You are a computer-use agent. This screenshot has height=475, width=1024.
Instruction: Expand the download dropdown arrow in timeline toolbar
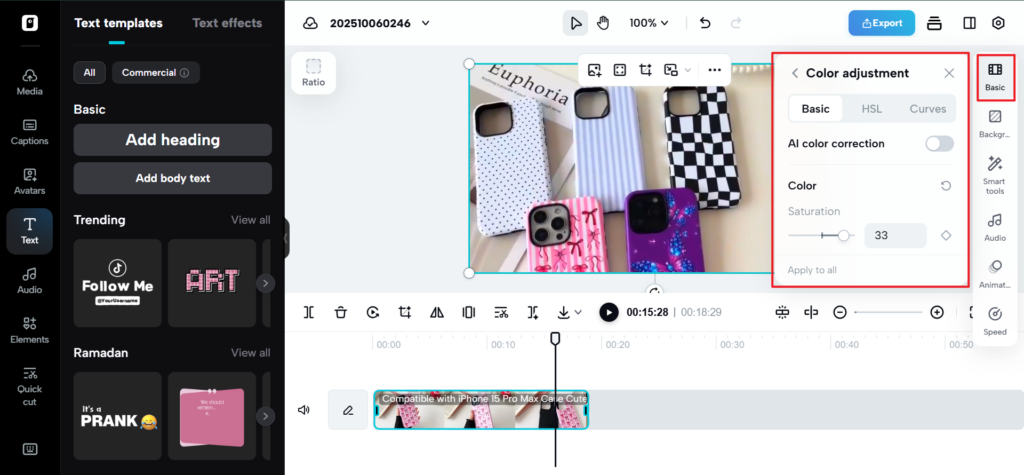578,312
